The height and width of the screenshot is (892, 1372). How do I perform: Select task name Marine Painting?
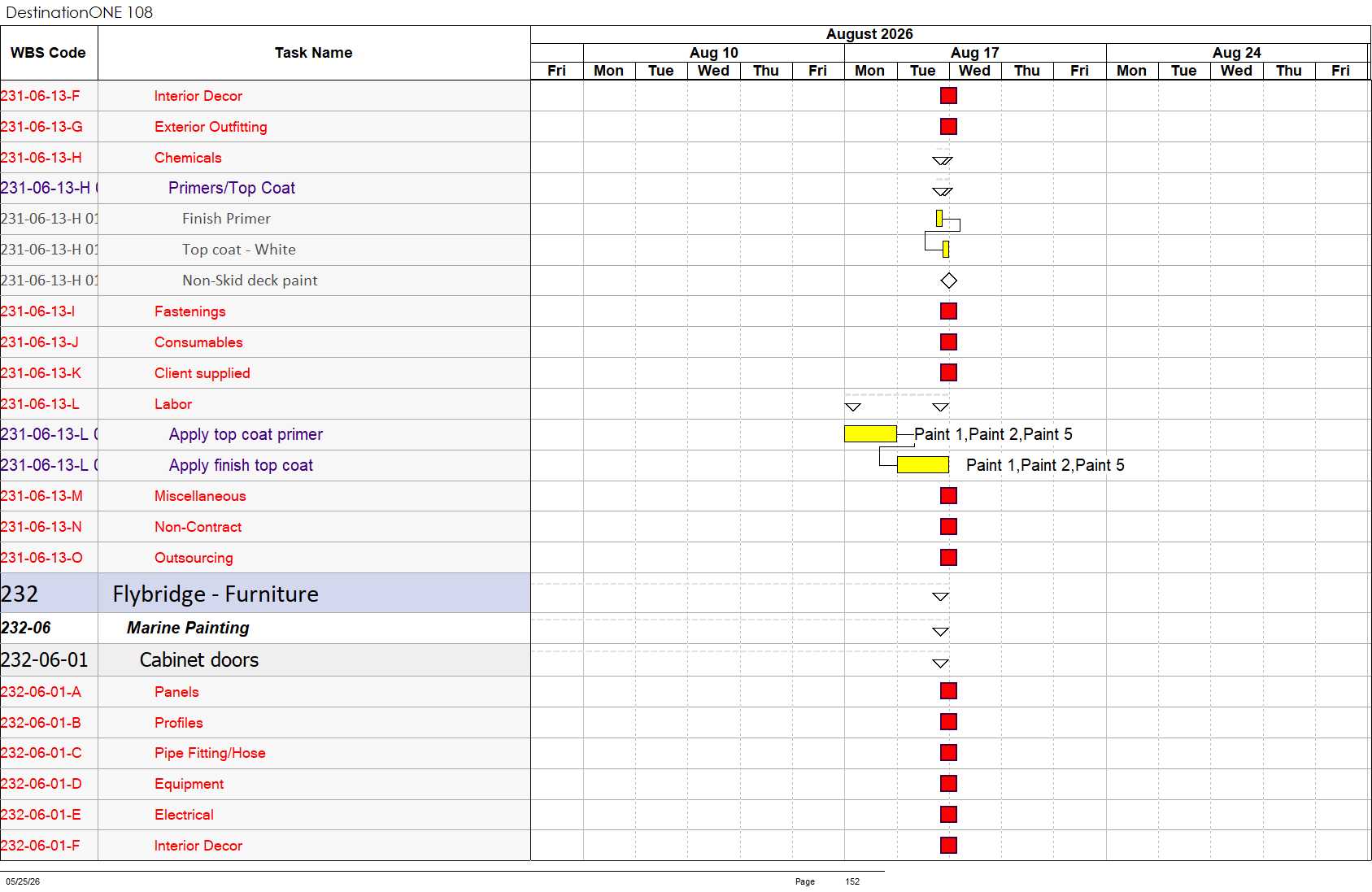pos(188,628)
